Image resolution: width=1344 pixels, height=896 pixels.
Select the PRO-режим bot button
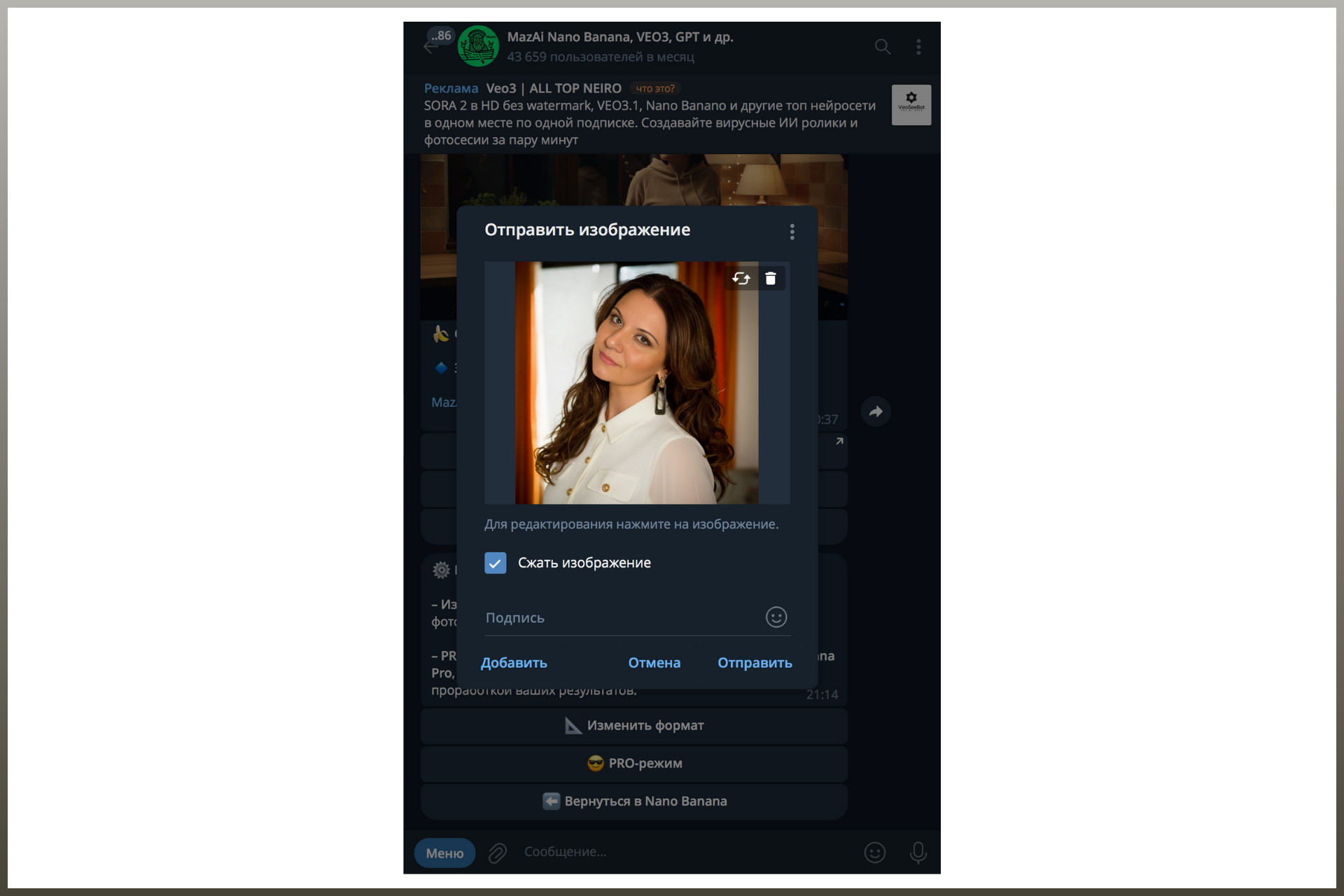(x=633, y=764)
